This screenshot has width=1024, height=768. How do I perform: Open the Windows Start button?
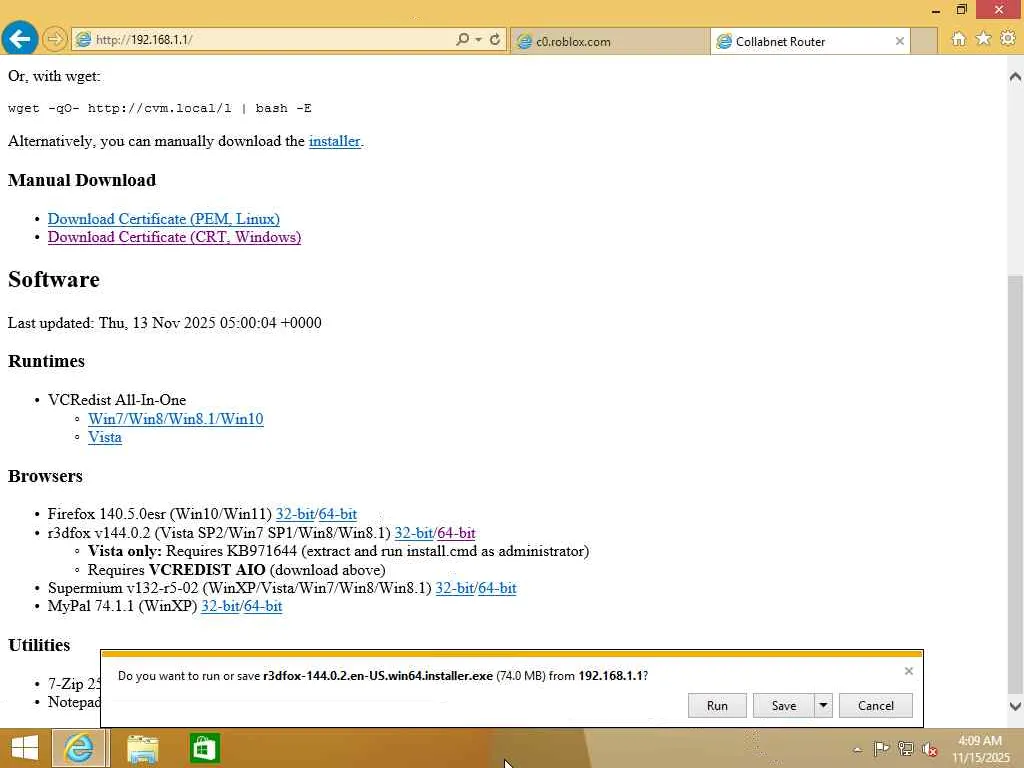click(25, 748)
